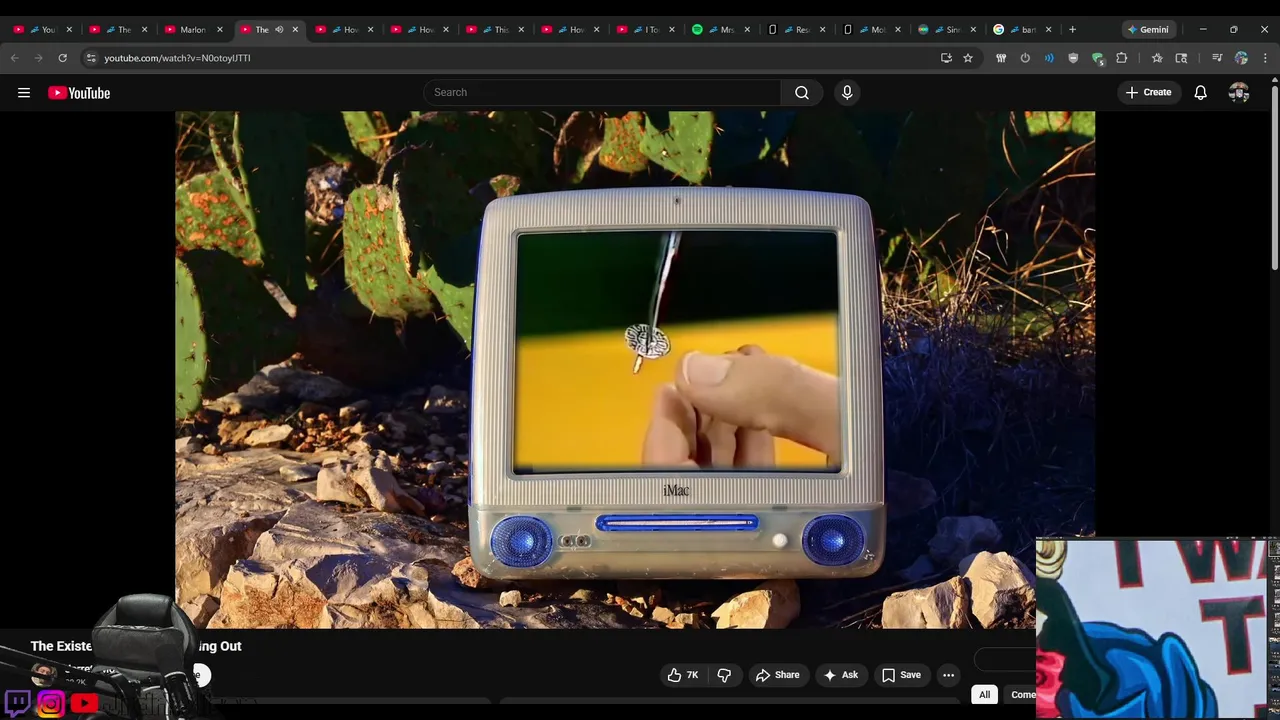The width and height of the screenshot is (1280, 720).
Task: Open the shield extension icon in toolbar
Action: pos(1073,58)
